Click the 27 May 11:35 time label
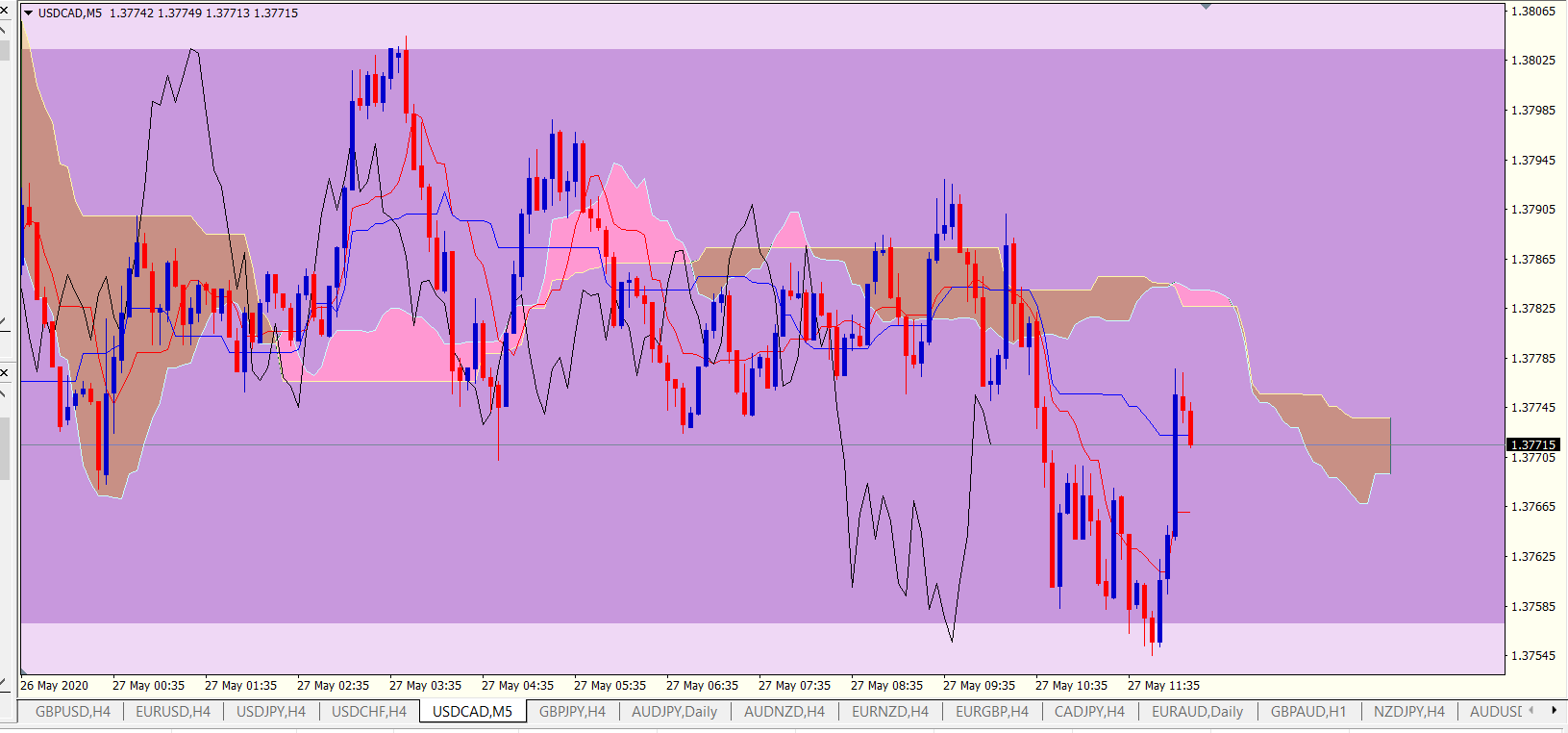Screen dimensions: 1568x733 click(x=1163, y=686)
